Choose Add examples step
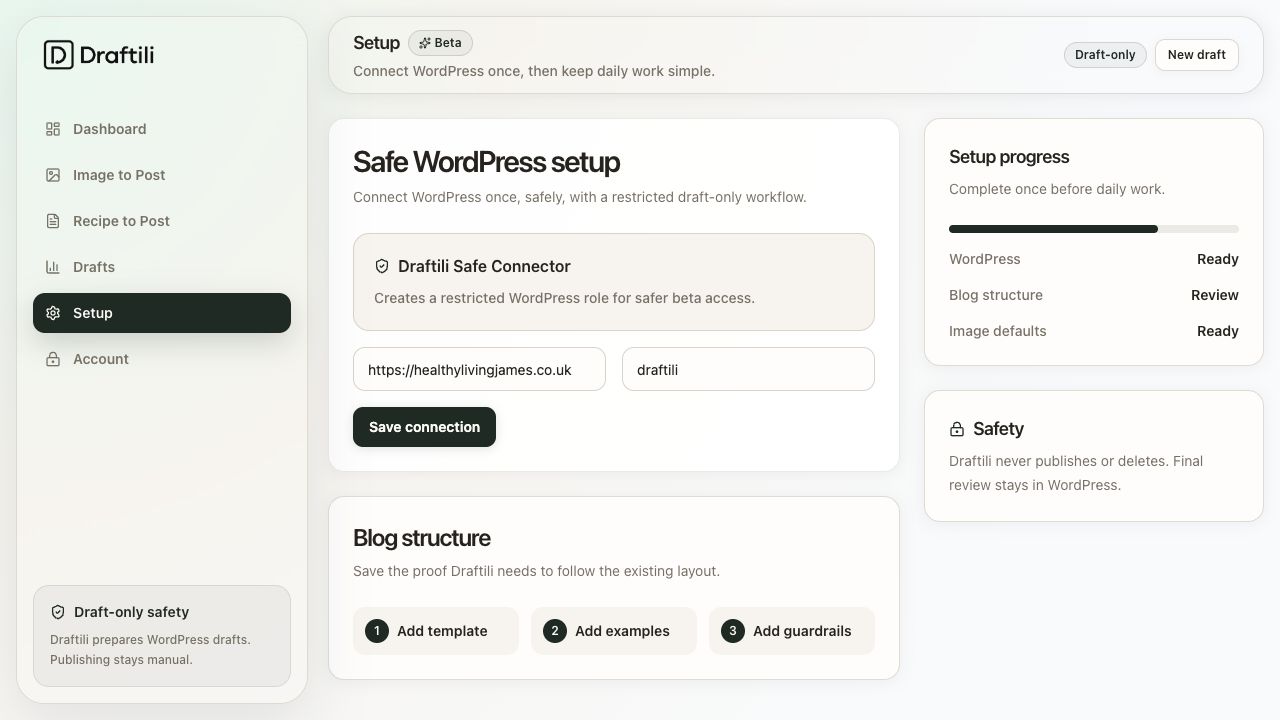1280x720 pixels. 614,631
